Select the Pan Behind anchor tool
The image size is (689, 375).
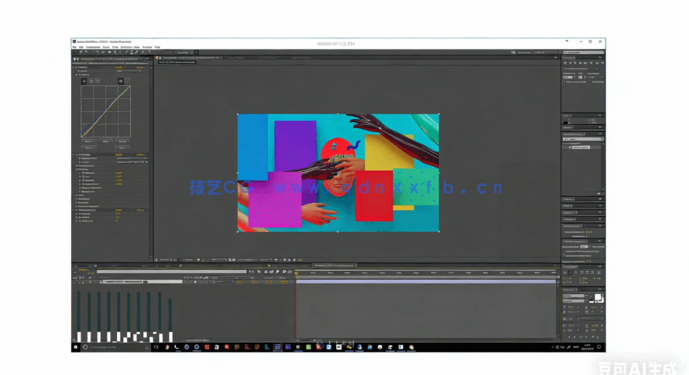point(103,52)
